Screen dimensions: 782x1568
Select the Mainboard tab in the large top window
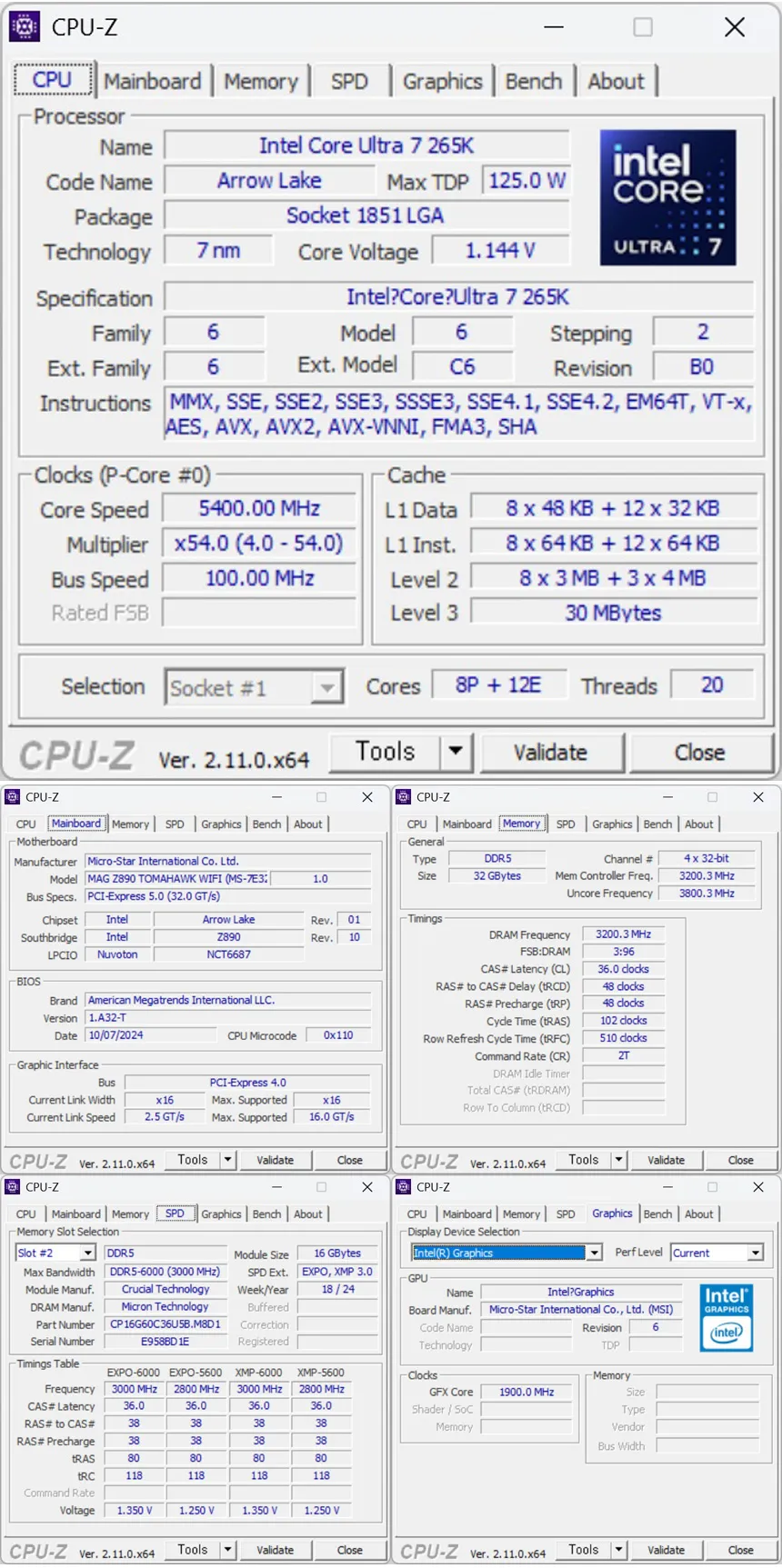click(152, 82)
